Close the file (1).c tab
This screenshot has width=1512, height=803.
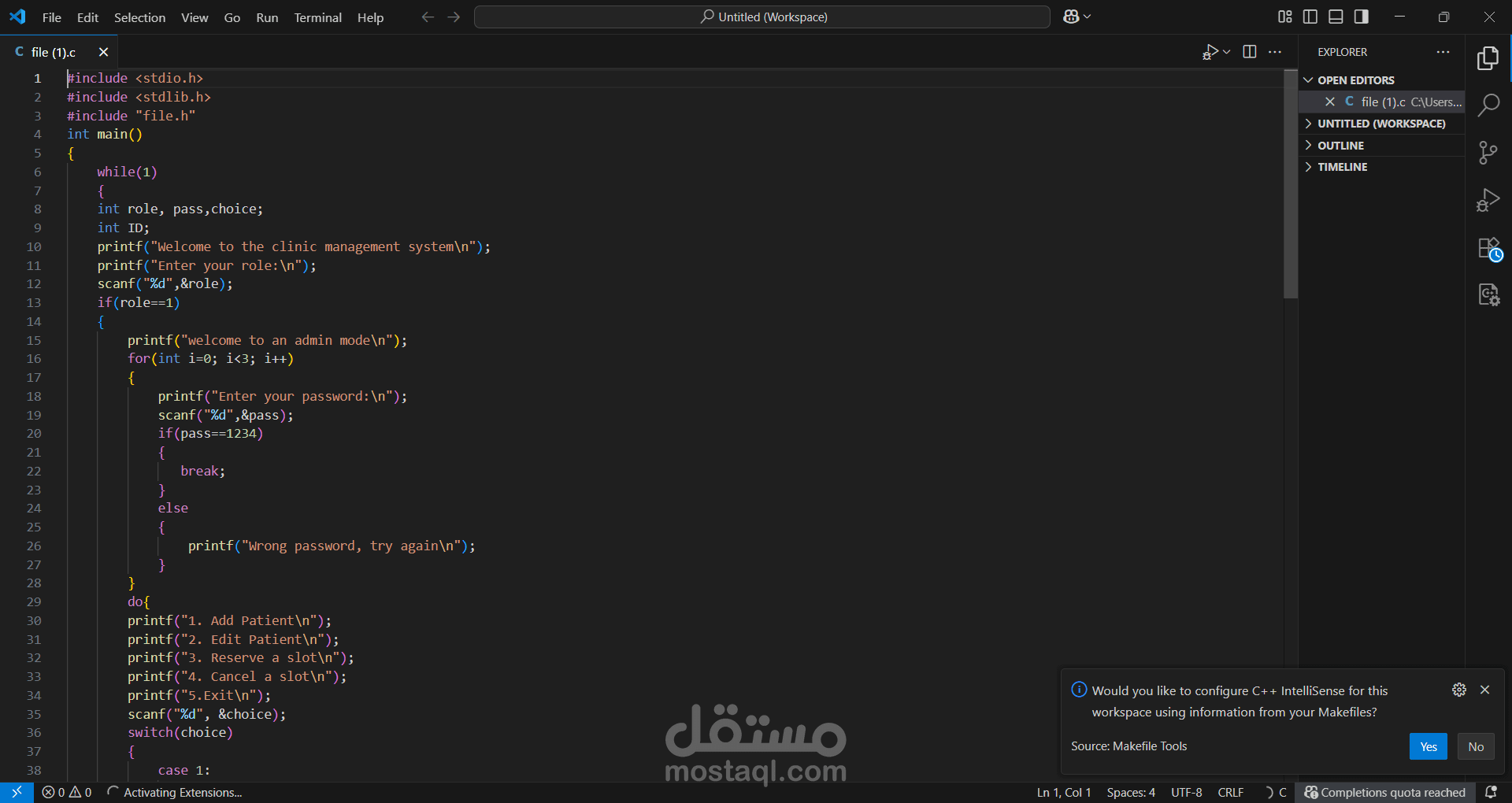[x=103, y=52]
